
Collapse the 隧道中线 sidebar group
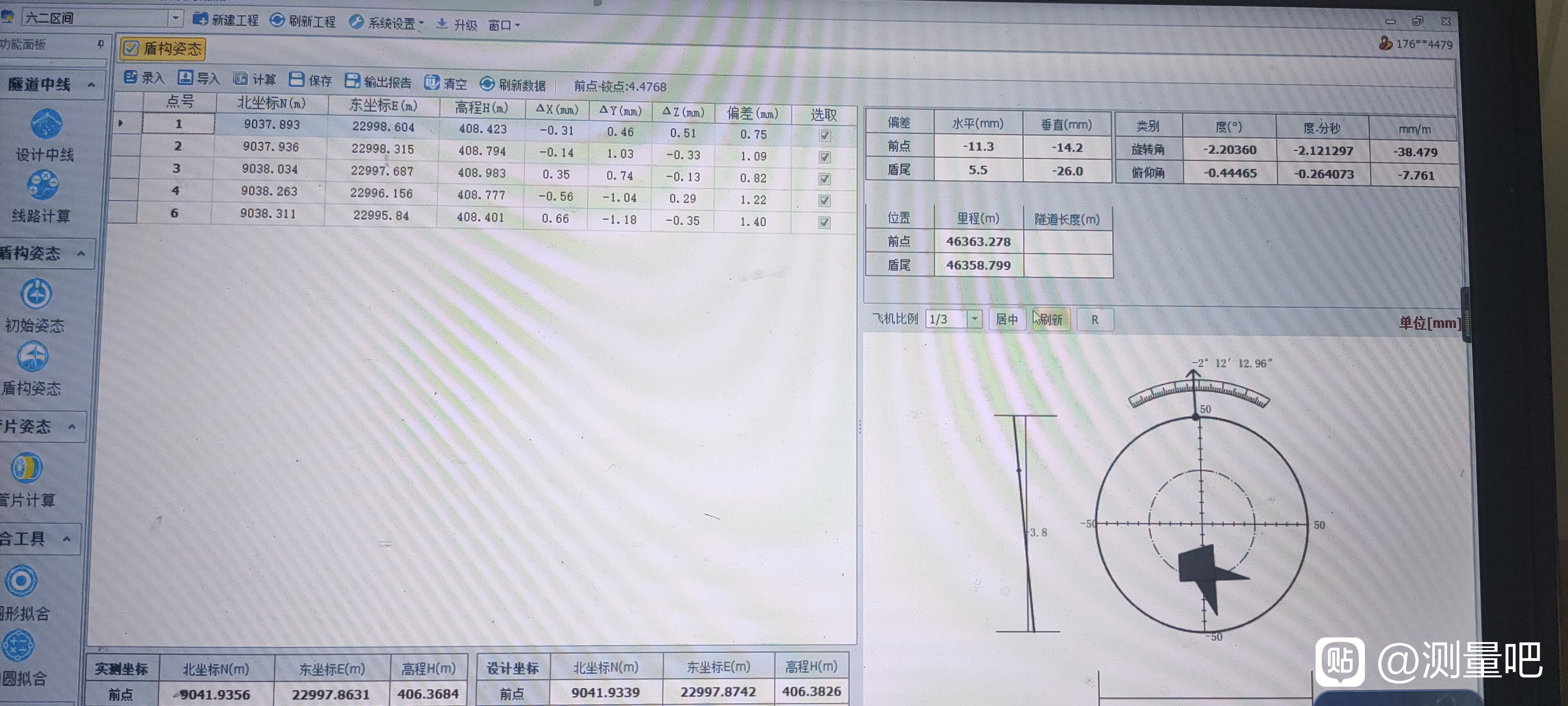(91, 85)
